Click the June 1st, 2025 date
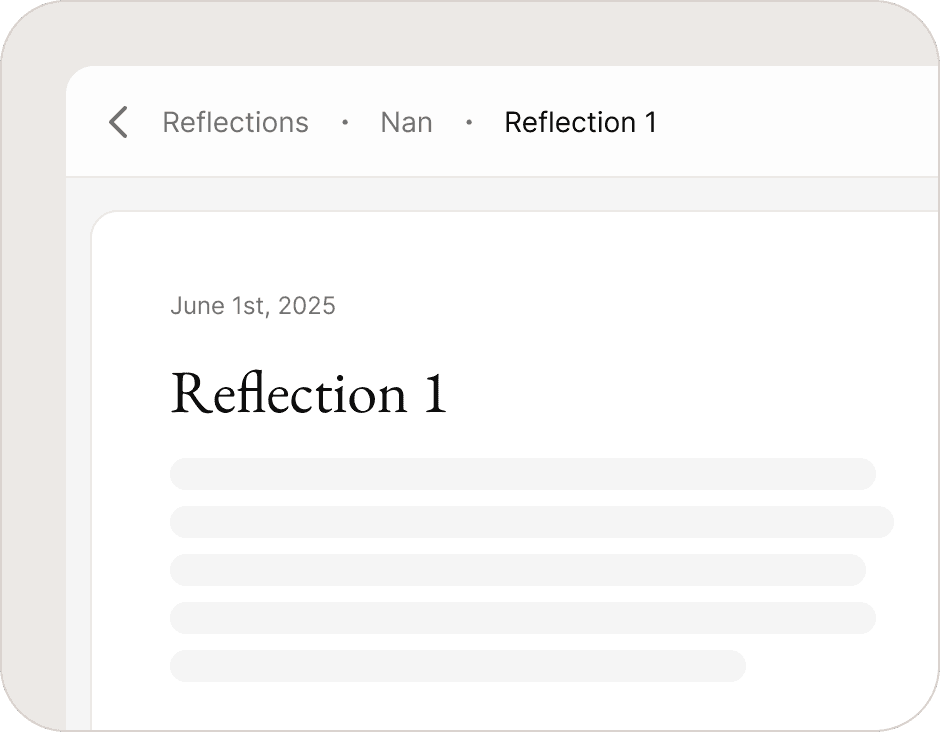 point(252,306)
